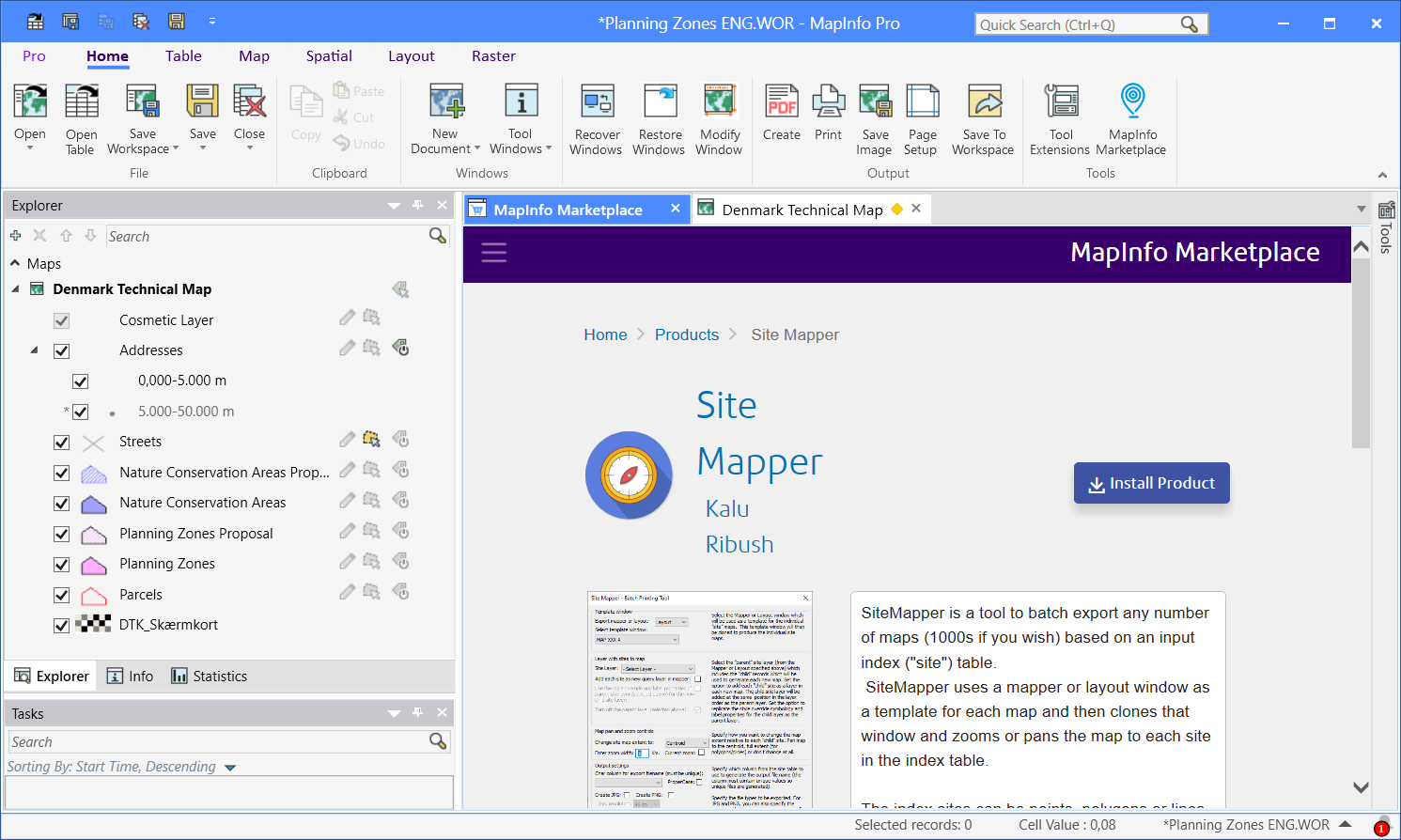Switch to the Statistics panel tab
Viewport: 1401px width, 840px height.
pyautogui.click(x=209, y=677)
